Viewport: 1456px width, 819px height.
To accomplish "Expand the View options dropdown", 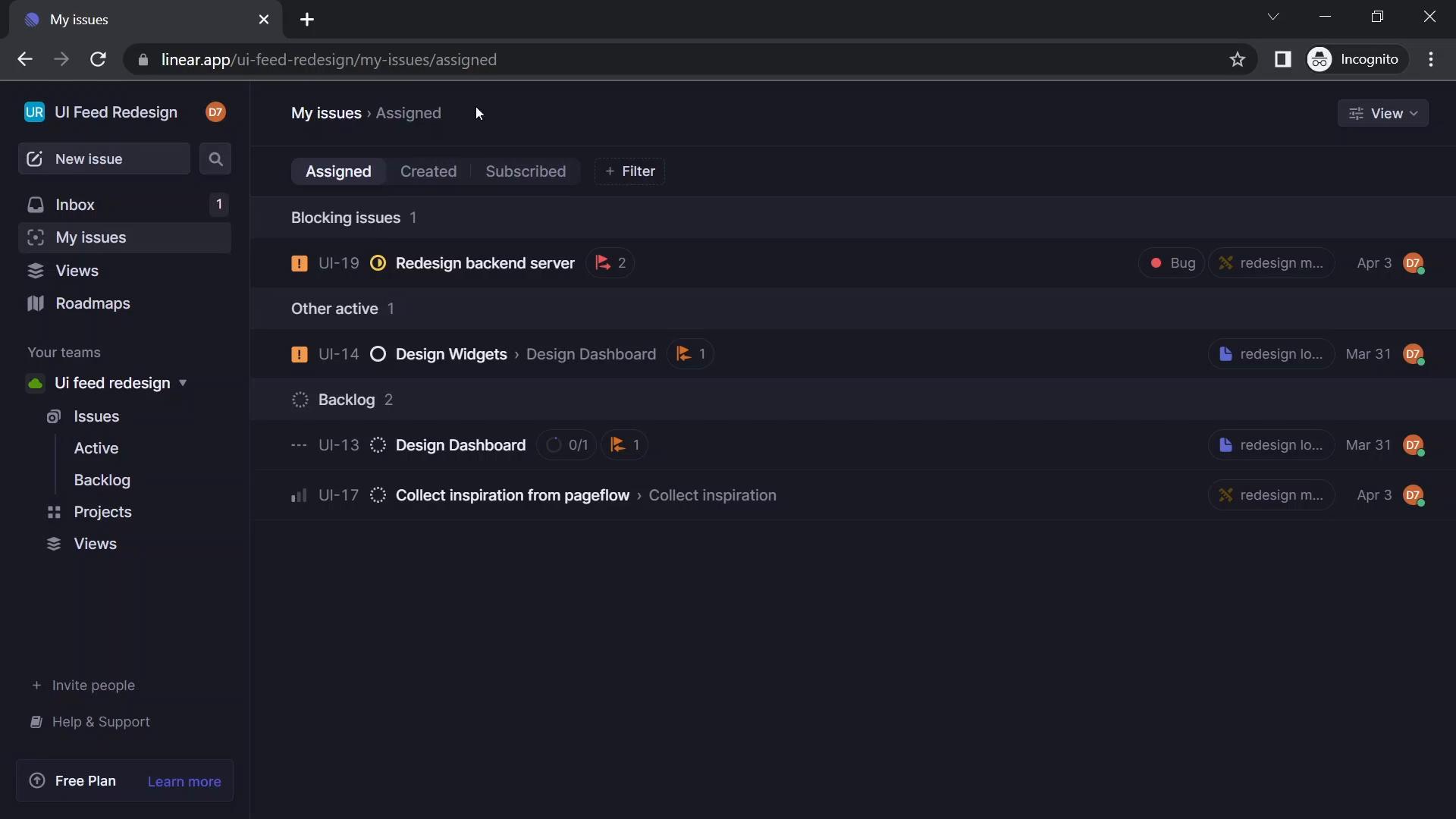I will tap(1385, 113).
